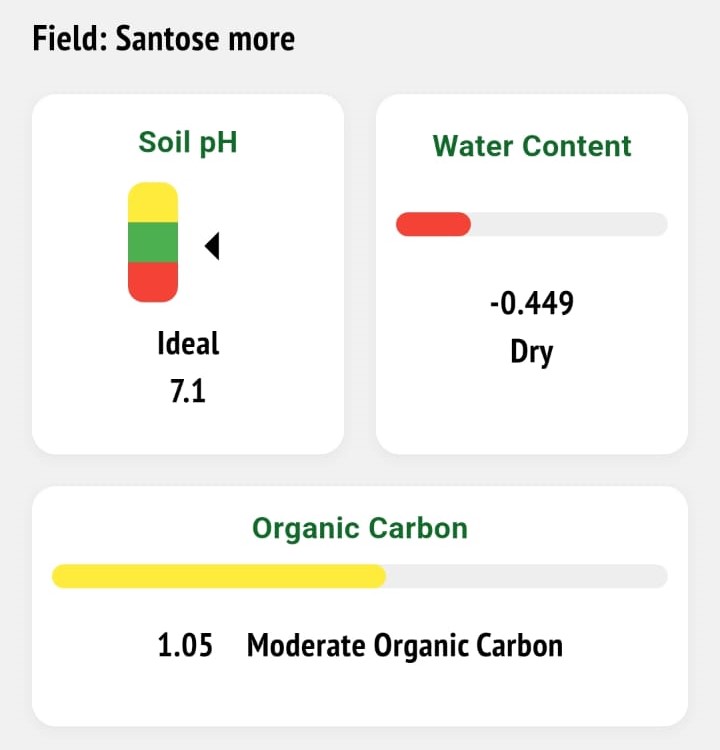Viewport: 720px width, 750px height.
Task: Click the yellow Organic Carbon bar fill
Action: (x=219, y=576)
